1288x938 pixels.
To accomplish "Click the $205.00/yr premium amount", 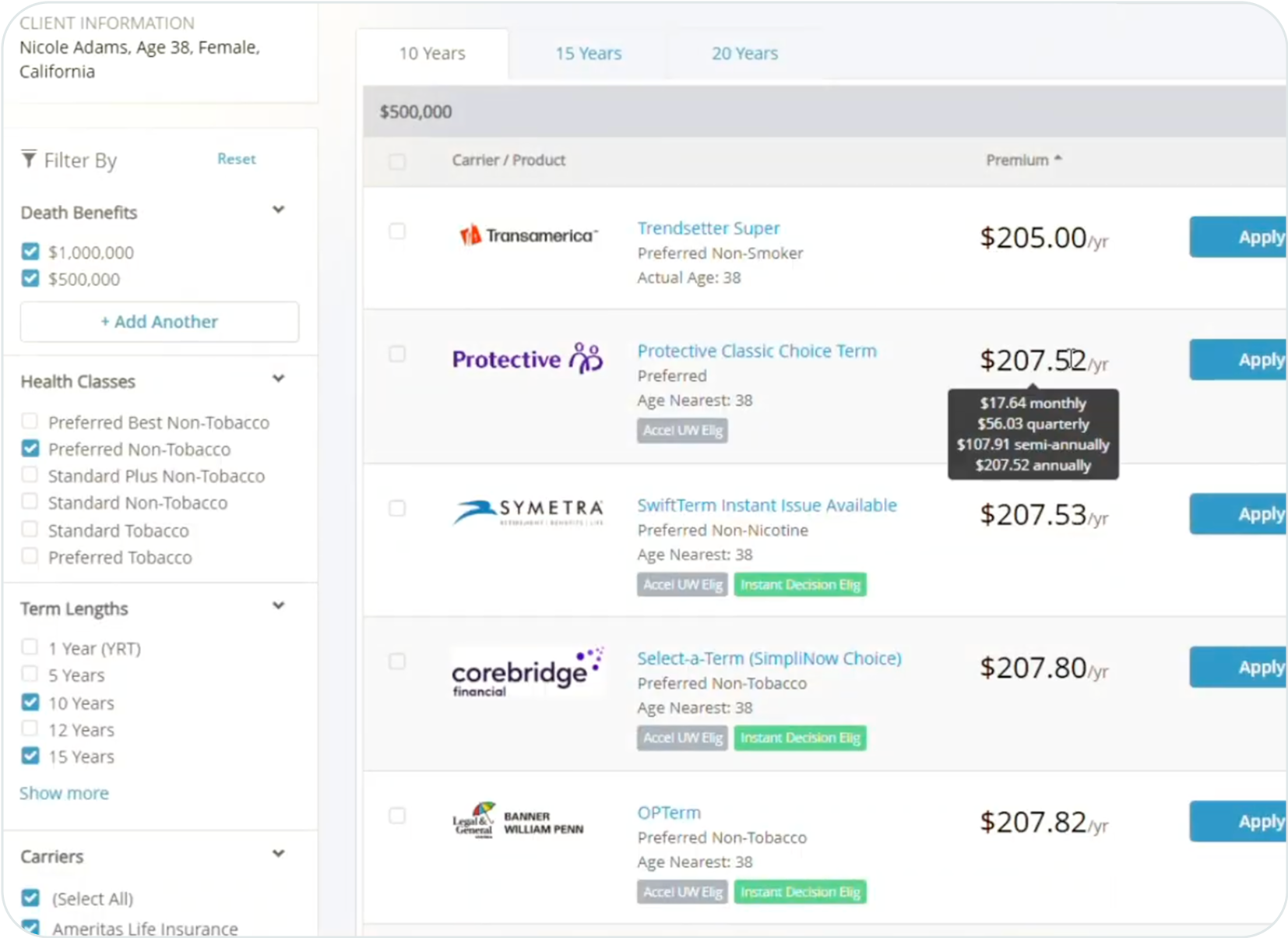I will 1043,237.
